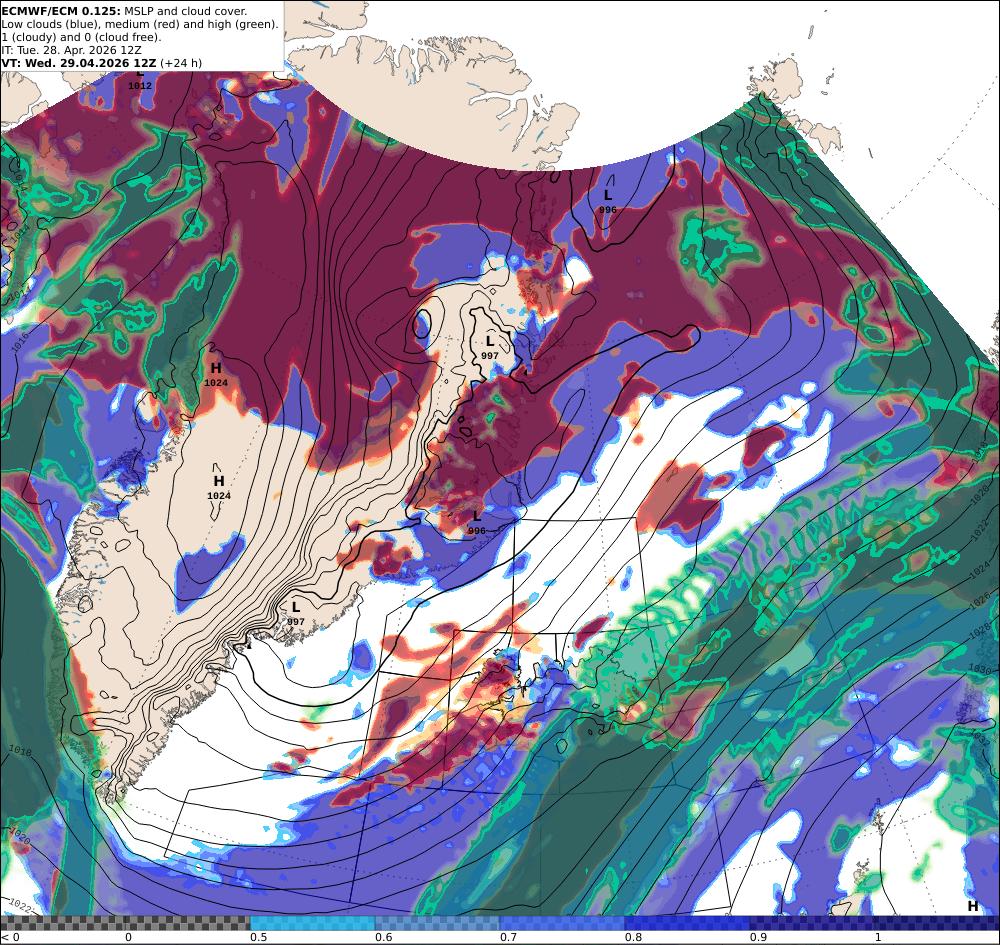Click the '1 (cloudy) and 0 (cloud free).' line
This screenshot has width=1000, height=945.
[x=82, y=37]
